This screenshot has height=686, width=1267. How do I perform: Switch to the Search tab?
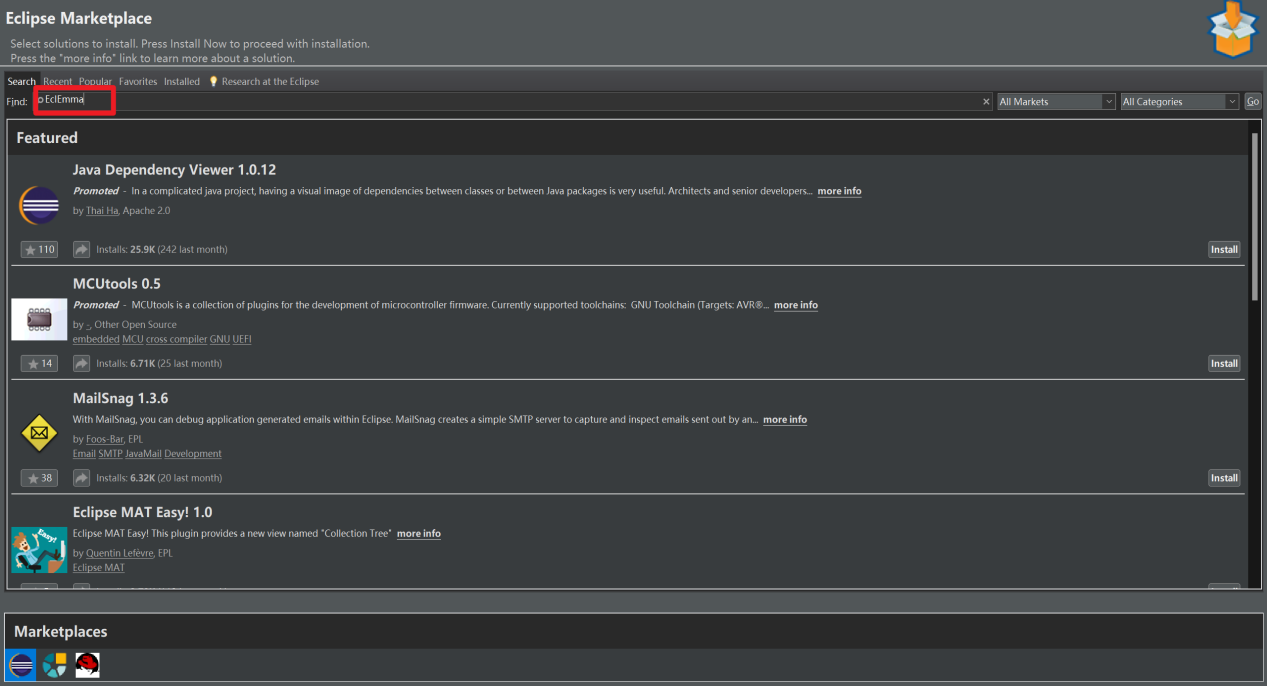pyautogui.click(x=22, y=81)
